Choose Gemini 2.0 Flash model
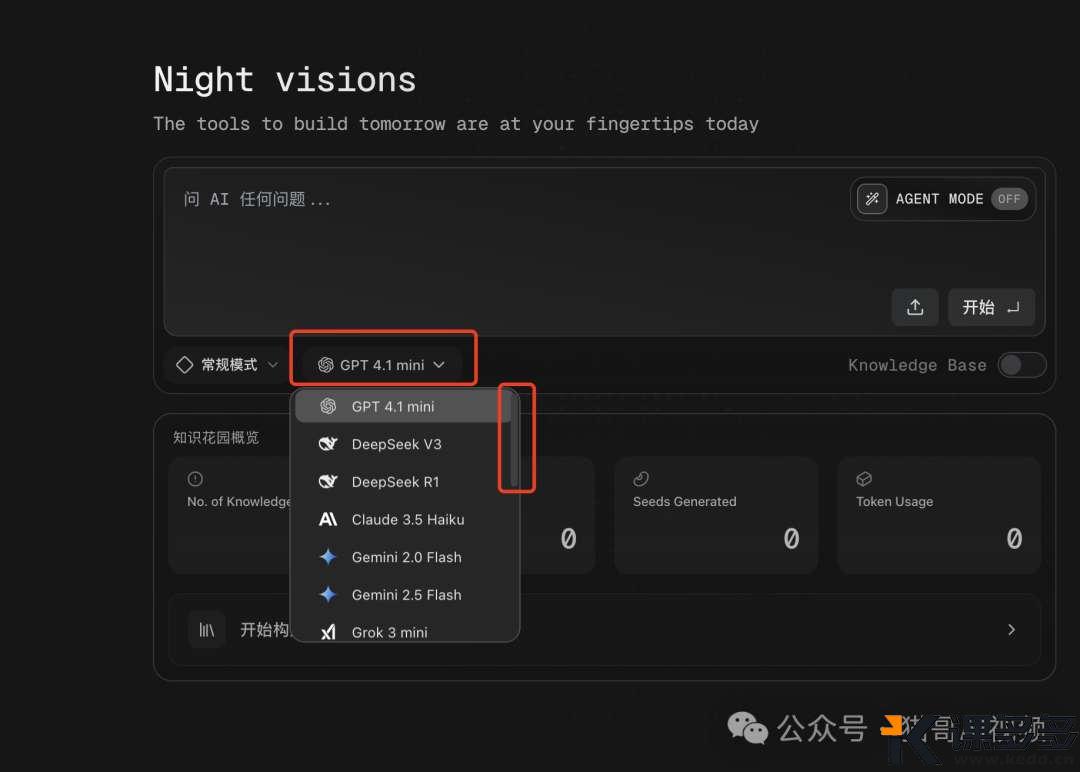This screenshot has height=772, width=1080. [402, 557]
